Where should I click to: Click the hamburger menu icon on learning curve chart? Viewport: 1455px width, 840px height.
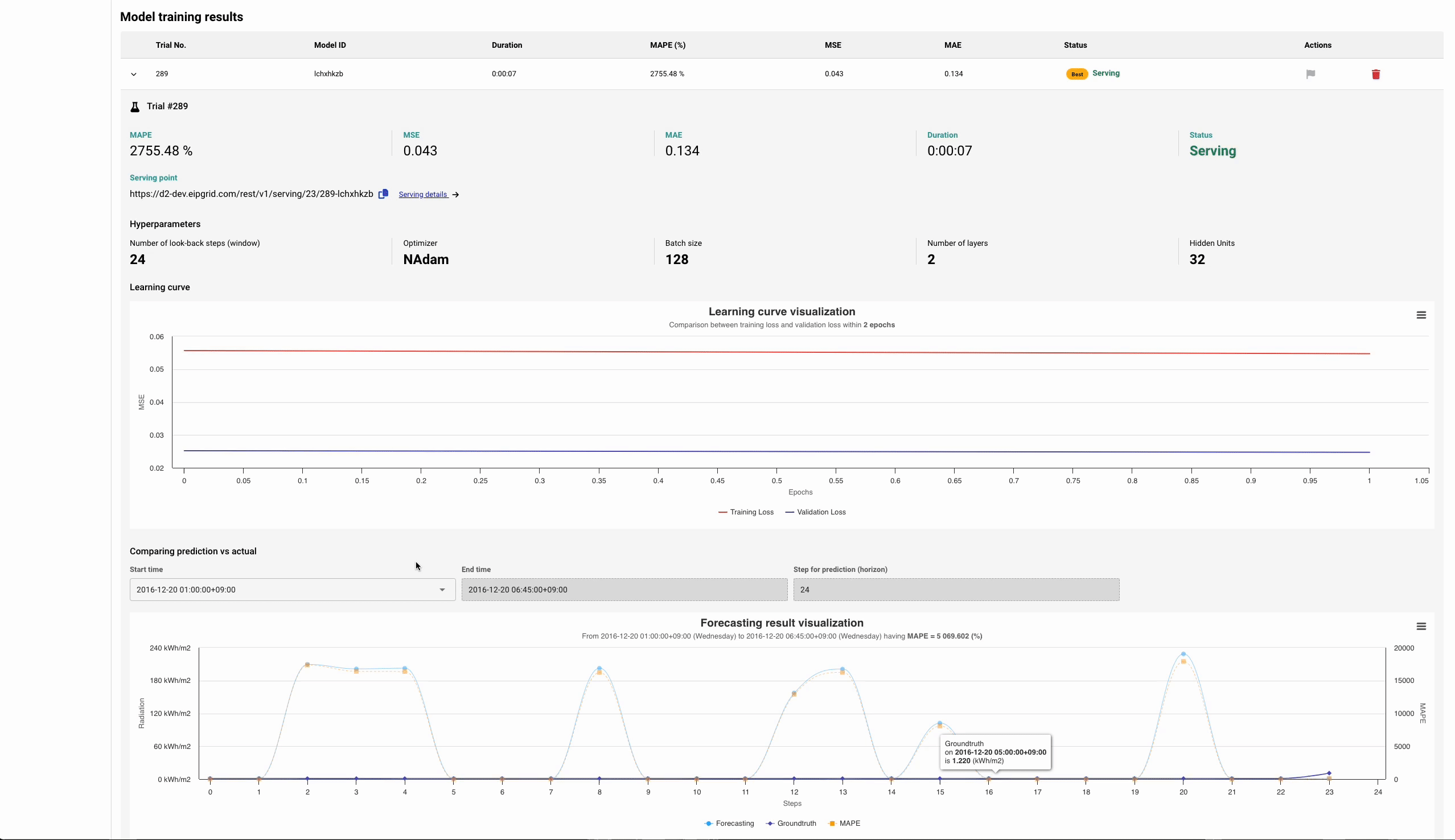click(1421, 315)
